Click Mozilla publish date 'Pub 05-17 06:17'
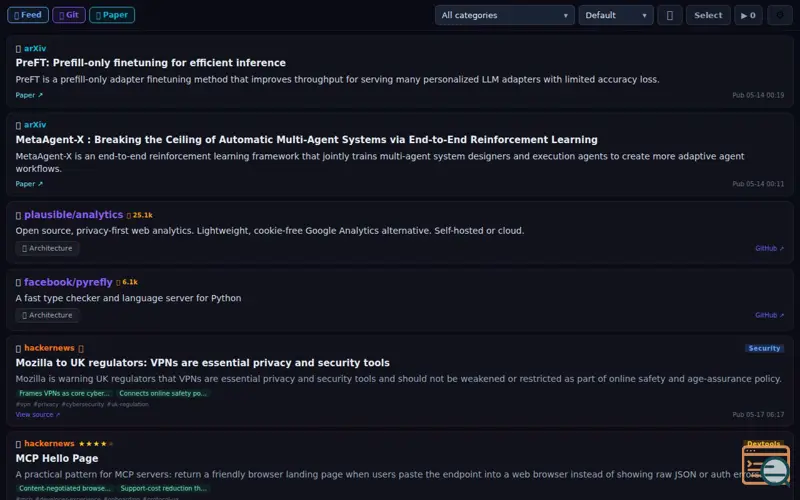Screen dimensions: 800x500 [x=758, y=415]
